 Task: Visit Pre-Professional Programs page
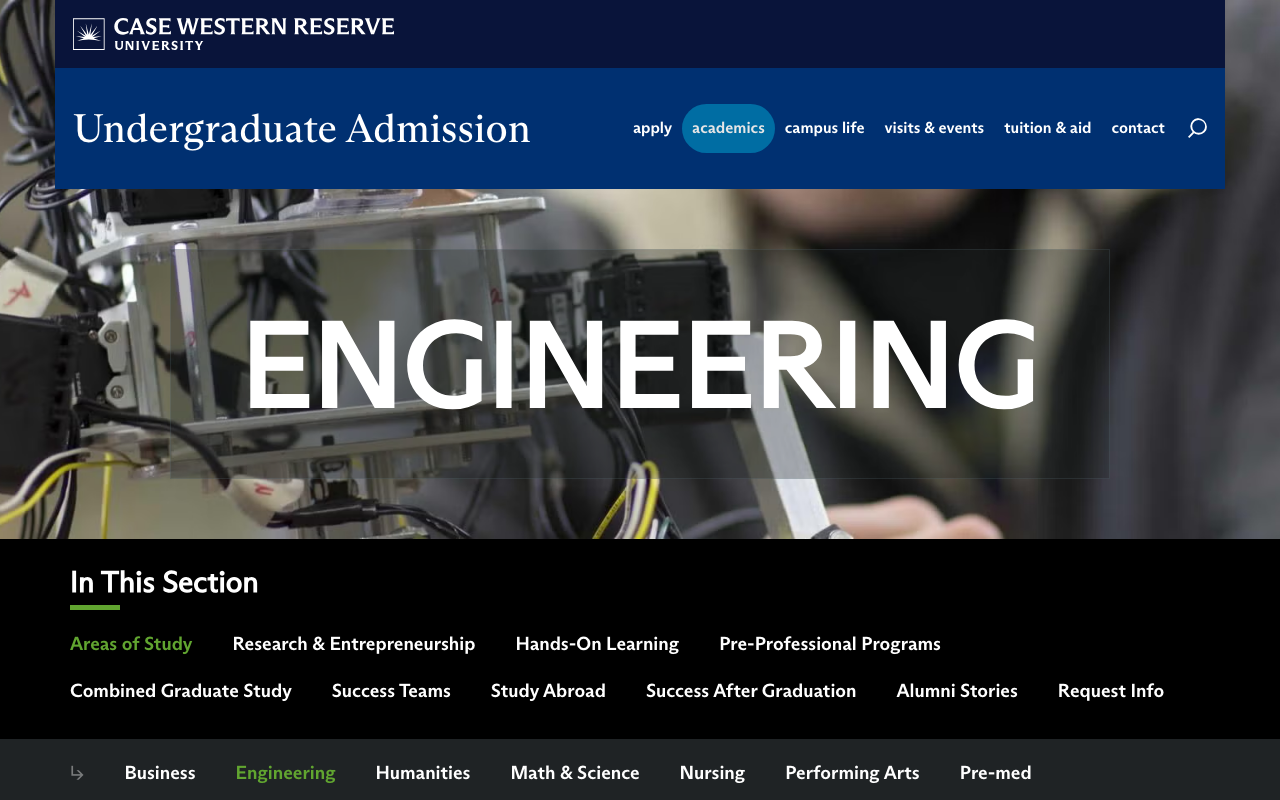[830, 644]
